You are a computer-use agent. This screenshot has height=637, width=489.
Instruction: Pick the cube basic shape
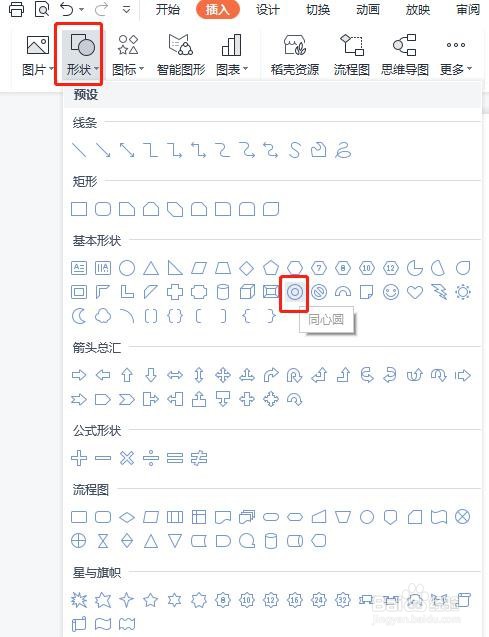(247, 292)
